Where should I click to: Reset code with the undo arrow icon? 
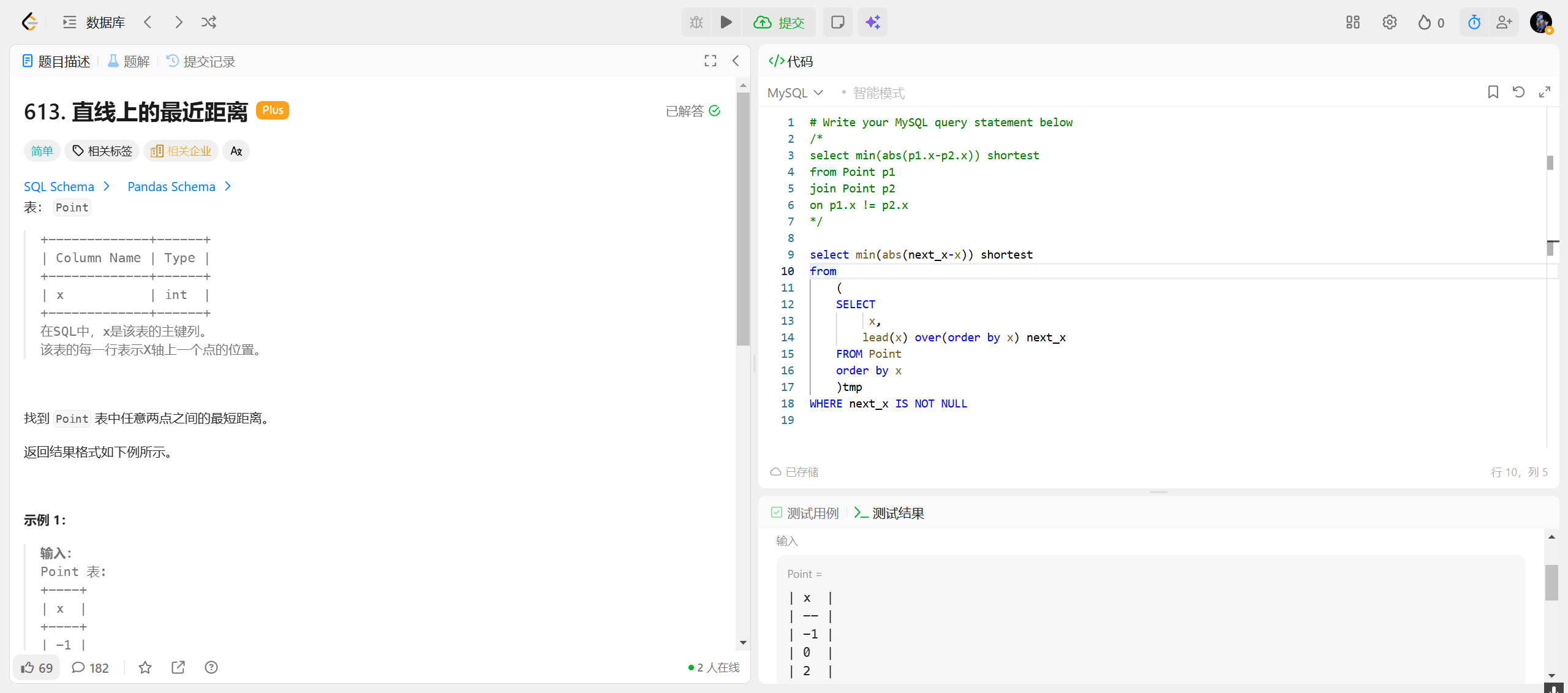click(1518, 93)
